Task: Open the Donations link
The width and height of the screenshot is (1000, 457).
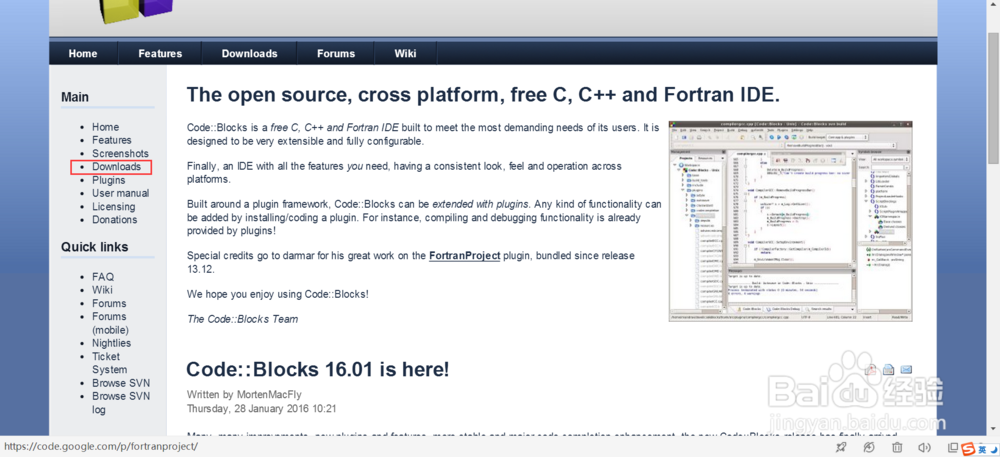Action: point(114,219)
